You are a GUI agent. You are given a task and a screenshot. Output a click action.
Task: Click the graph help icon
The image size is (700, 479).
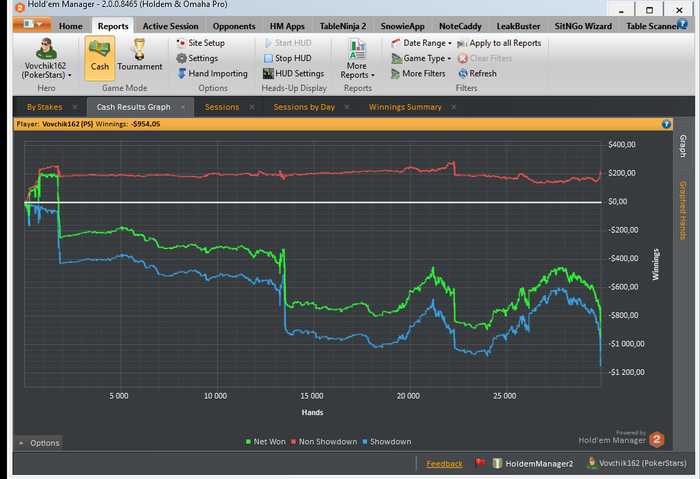[666, 124]
